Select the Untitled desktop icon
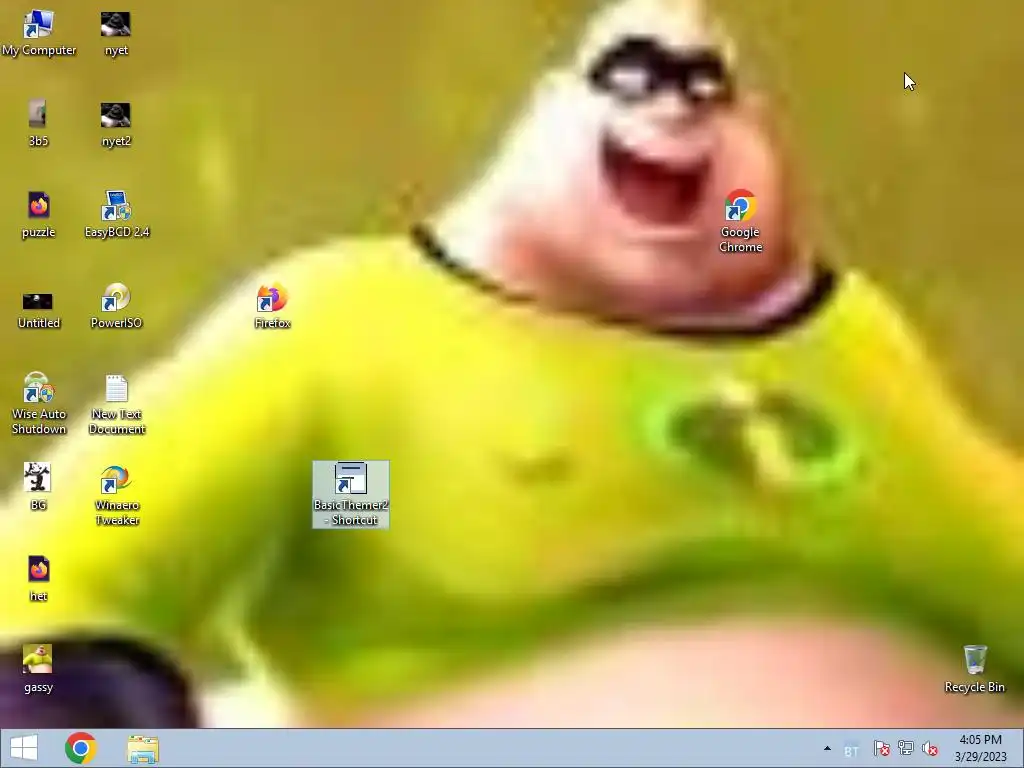The width and height of the screenshot is (1024, 768). click(x=38, y=310)
